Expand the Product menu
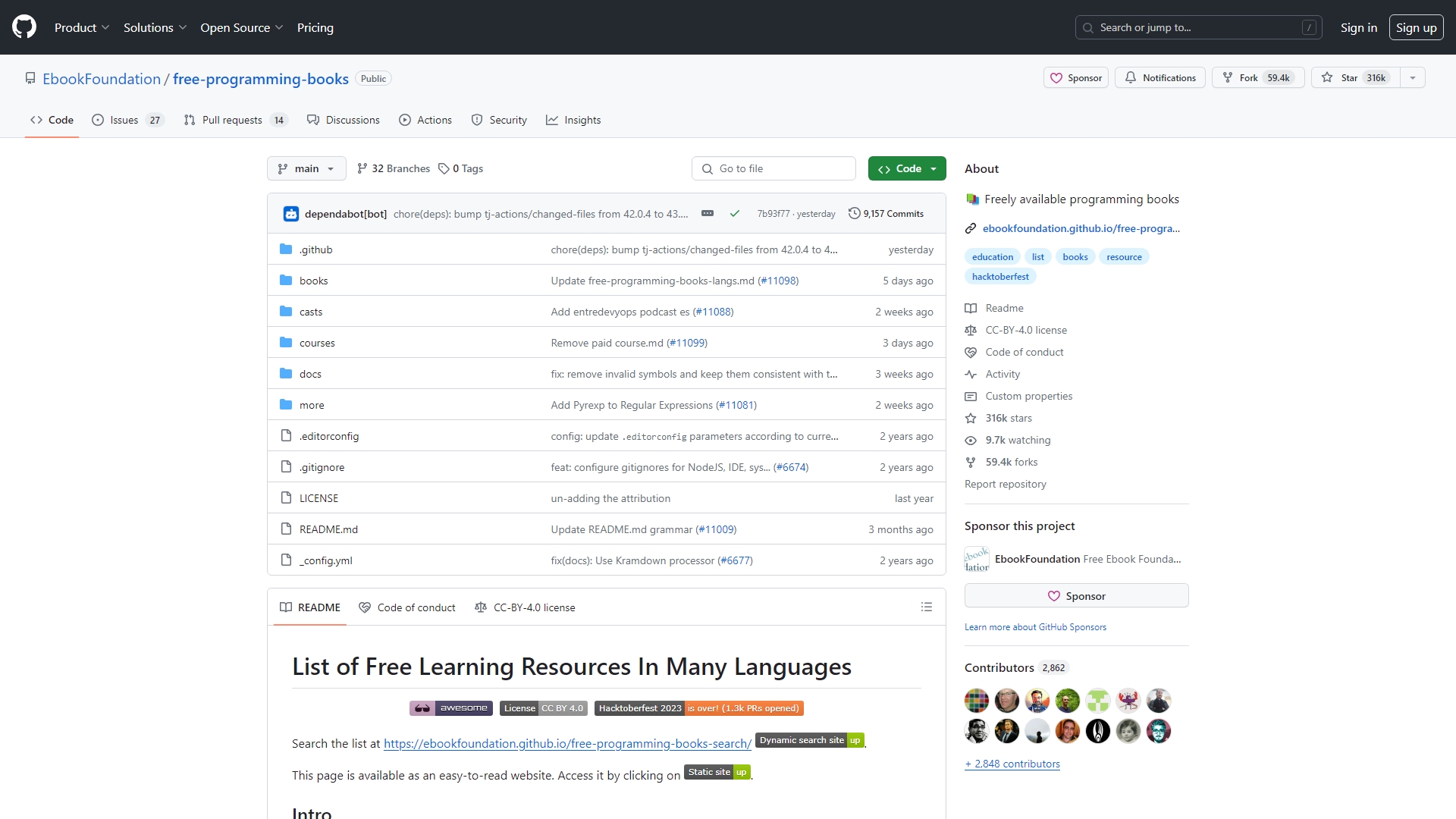1456x819 pixels. coord(82,27)
